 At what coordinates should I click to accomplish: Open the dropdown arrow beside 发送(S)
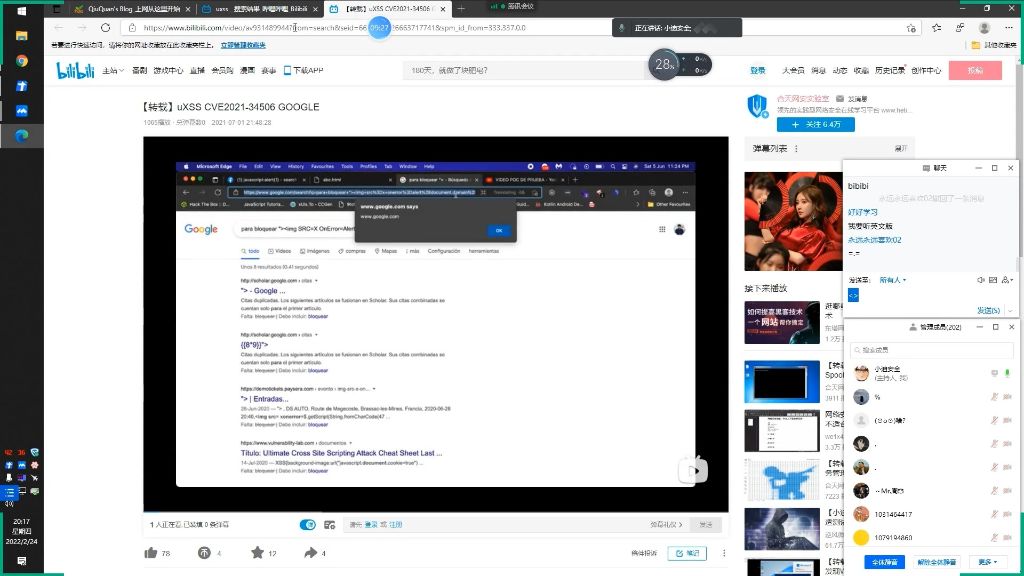(1010, 311)
